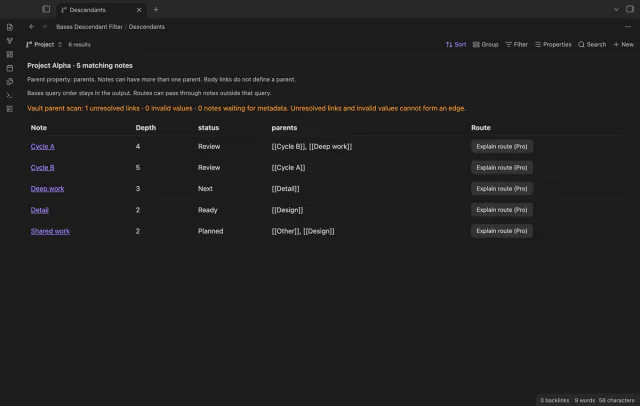Open the Detail note link
The image size is (640, 406).
[40, 210]
